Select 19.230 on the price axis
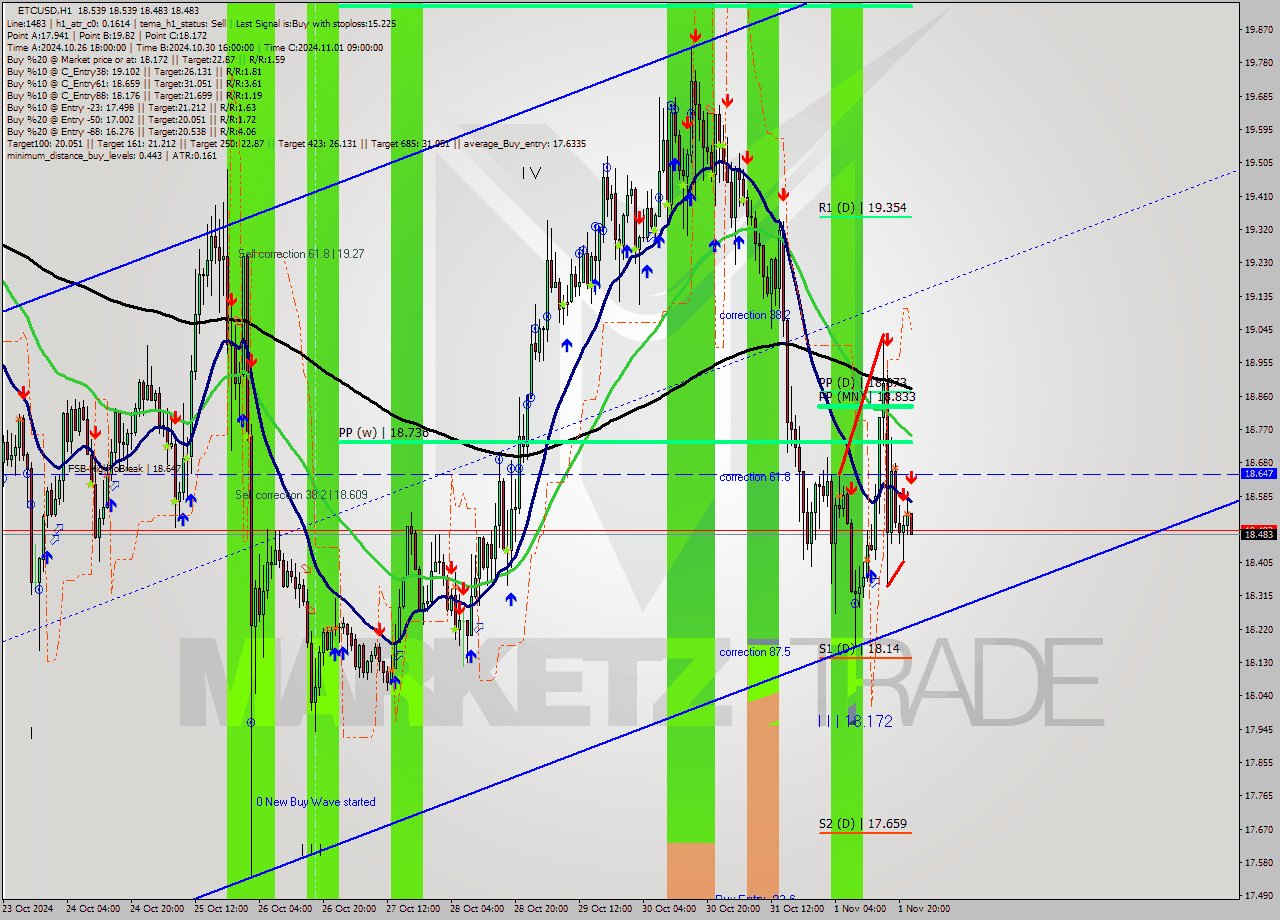 1257,262
